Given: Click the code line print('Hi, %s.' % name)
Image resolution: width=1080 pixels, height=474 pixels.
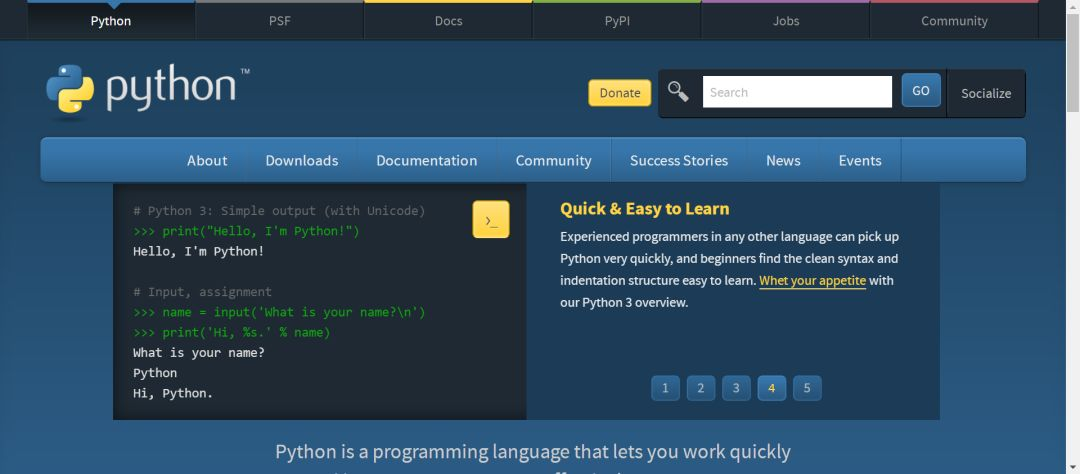Looking at the screenshot, I should (x=231, y=333).
